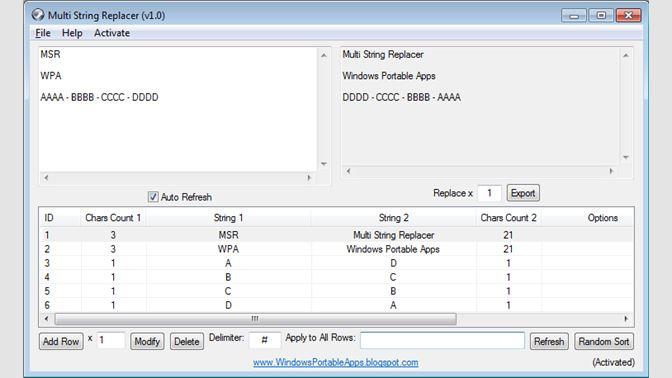This screenshot has height=378, width=672.
Task: Click the input text box scroll right arrow
Action: [309, 177]
